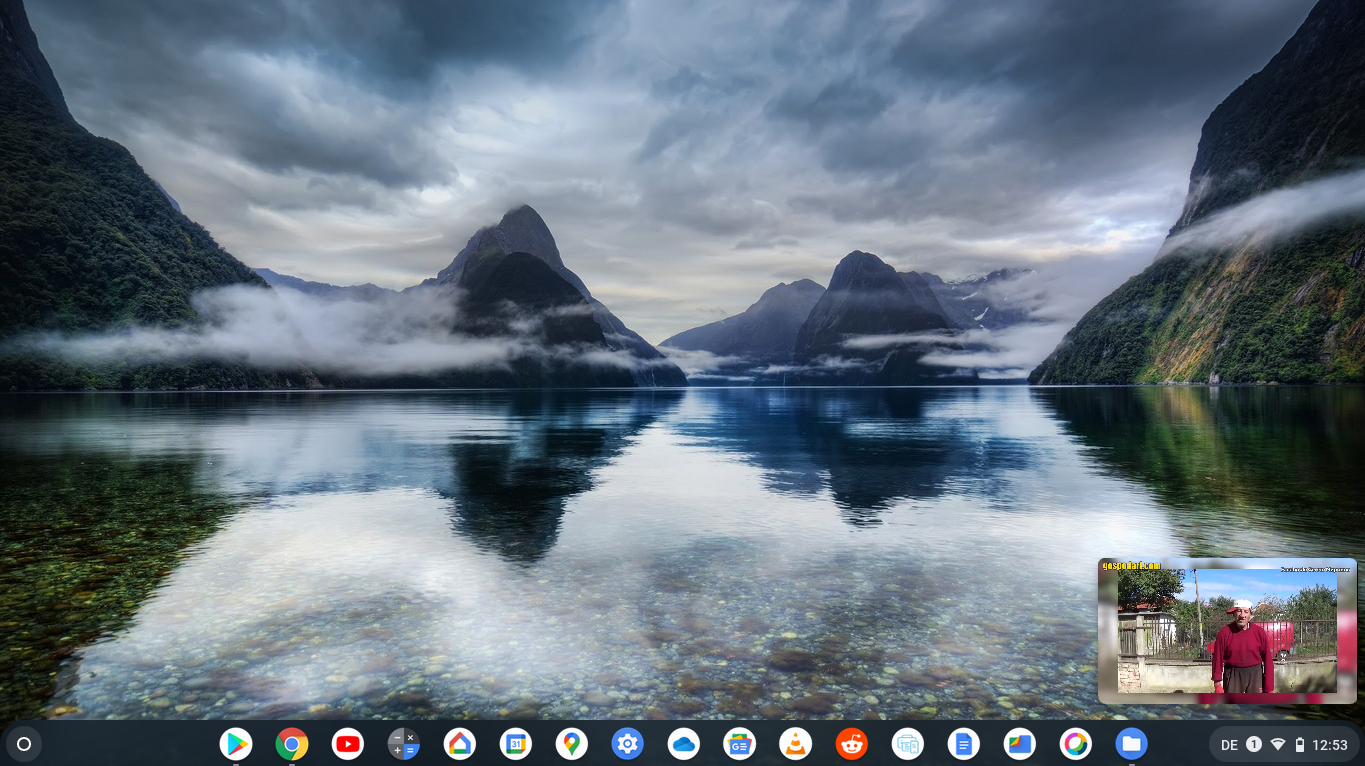
Task: Open the launcher circle button
Action: tap(24, 744)
